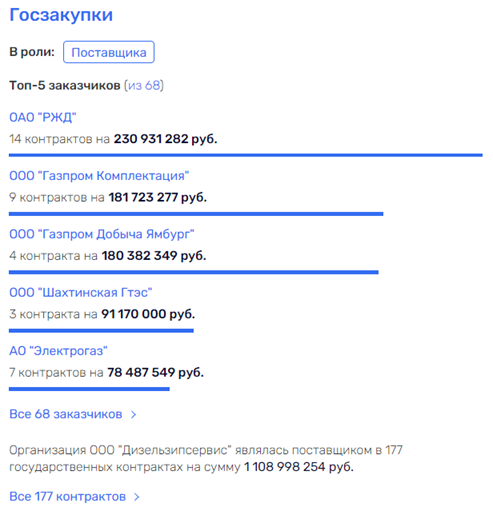Screen dimensions: 493x511
Task: Click the 230 931 282 руб. amount
Action: pos(165,139)
